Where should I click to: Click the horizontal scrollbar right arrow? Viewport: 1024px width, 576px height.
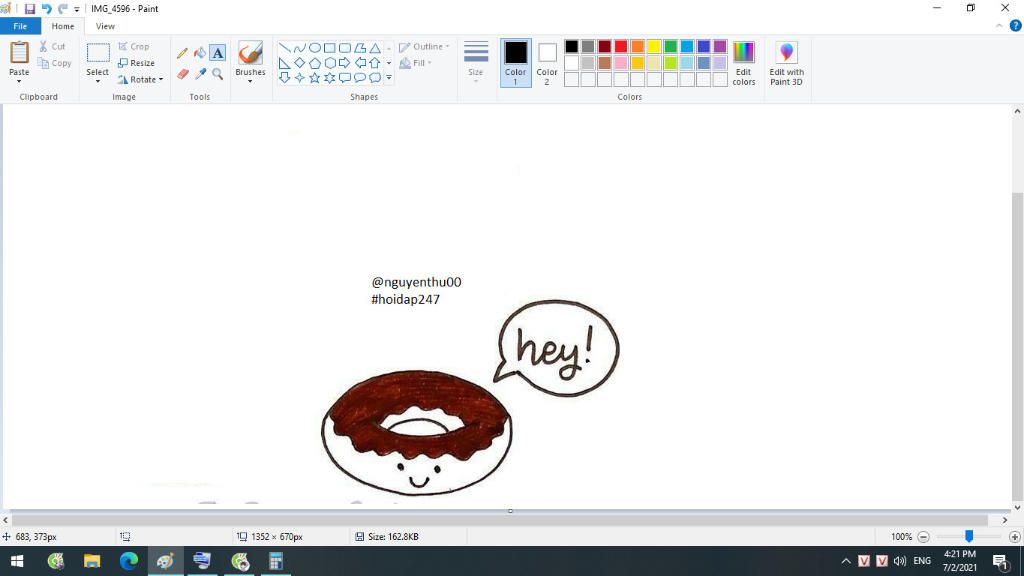(x=1004, y=520)
